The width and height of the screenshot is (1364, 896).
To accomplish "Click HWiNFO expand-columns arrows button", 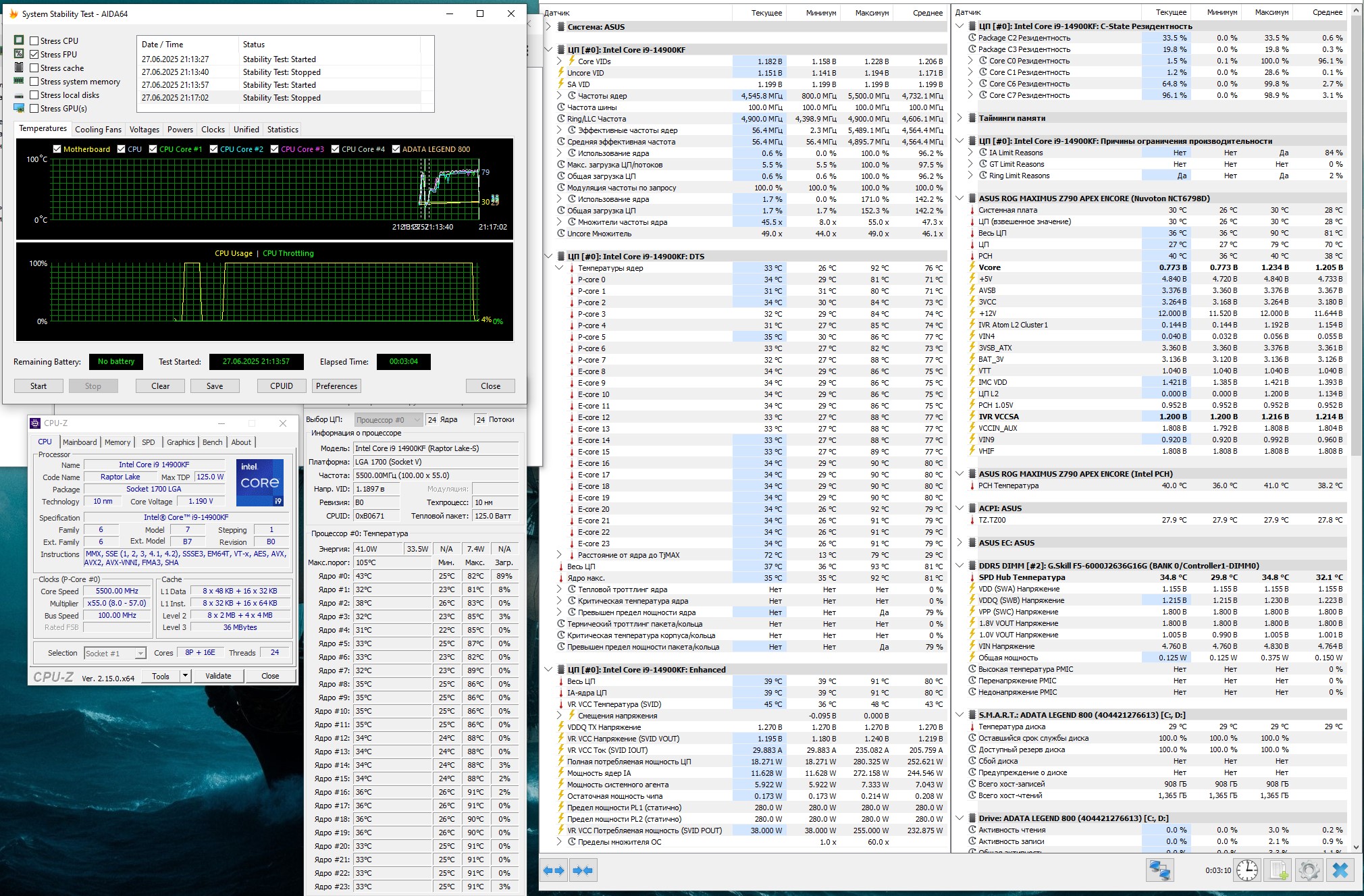I will pos(554,870).
